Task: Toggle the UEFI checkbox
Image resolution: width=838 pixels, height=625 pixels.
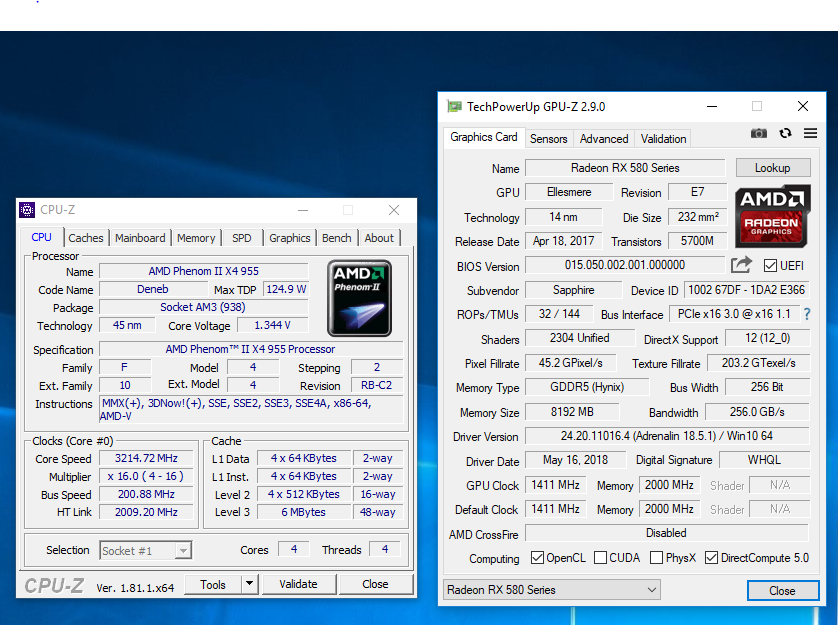Action: coord(770,265)
